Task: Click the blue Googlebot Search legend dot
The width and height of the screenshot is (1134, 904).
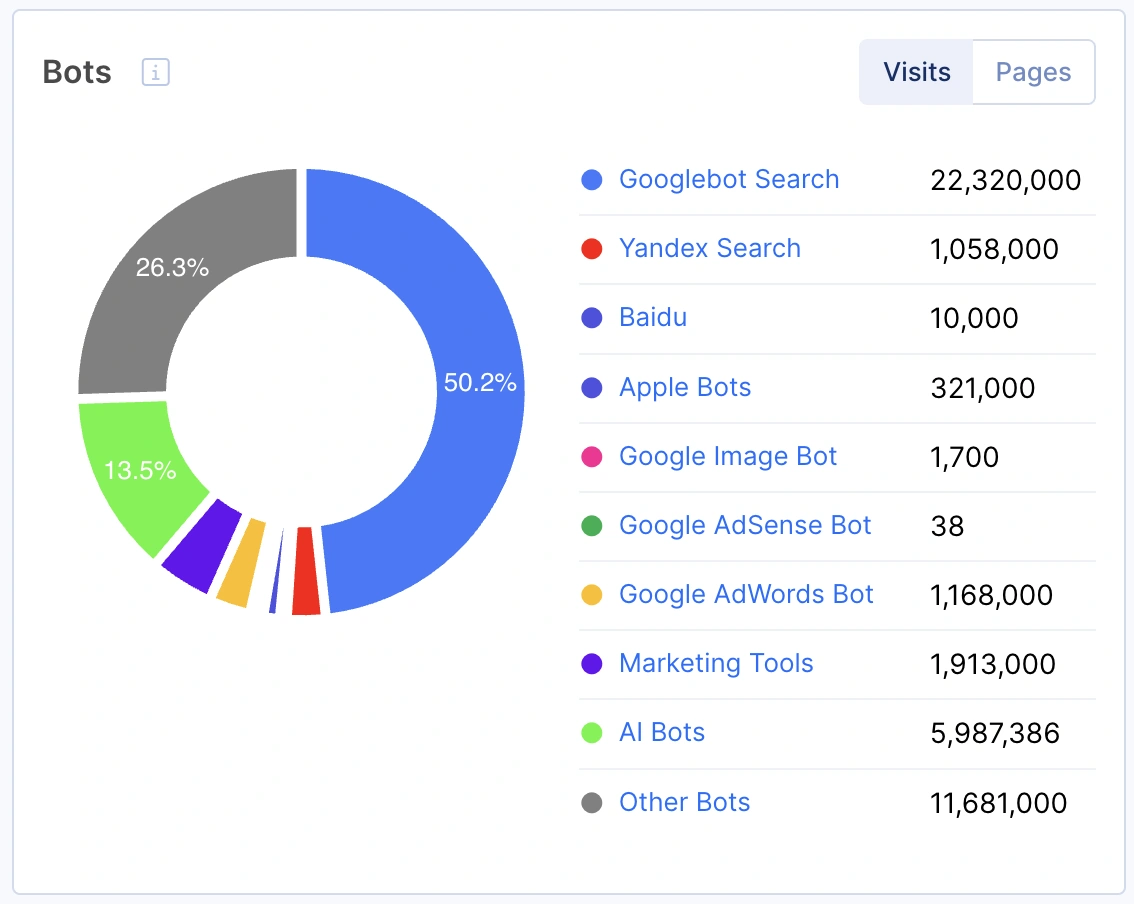Action: pos(592,180)
